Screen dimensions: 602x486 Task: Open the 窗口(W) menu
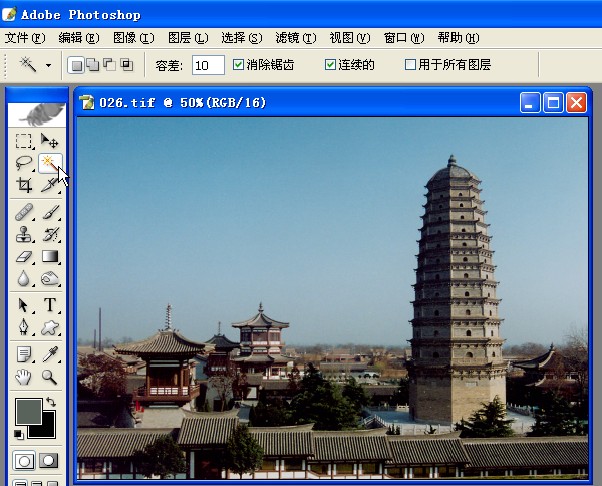[404, 38]
